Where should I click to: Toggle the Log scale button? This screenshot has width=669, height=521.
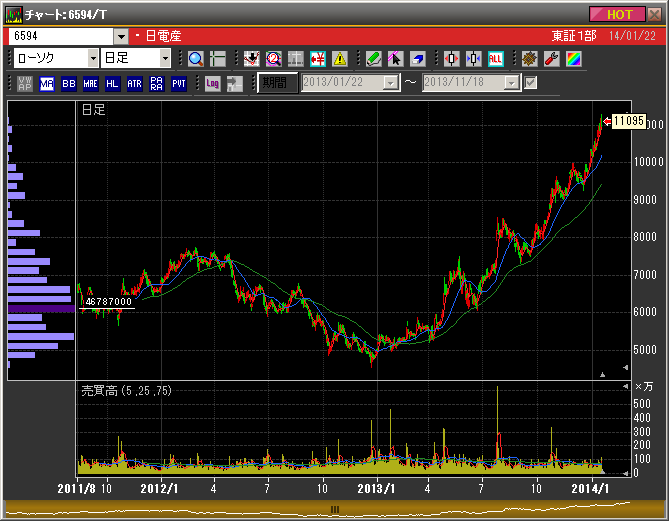click(x=212, y=83)
